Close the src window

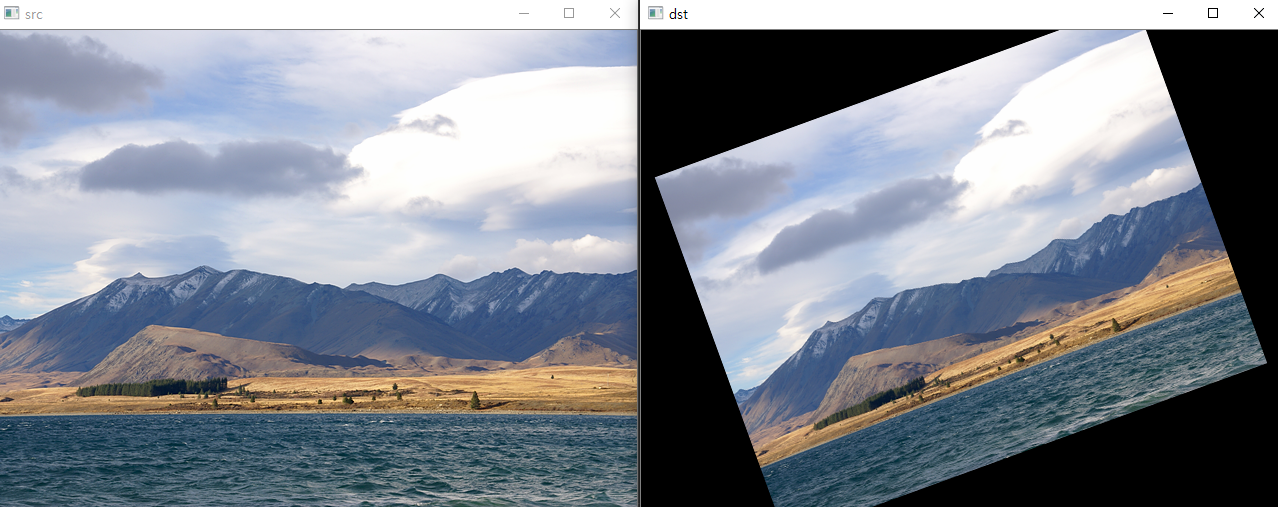pos(615,14)
